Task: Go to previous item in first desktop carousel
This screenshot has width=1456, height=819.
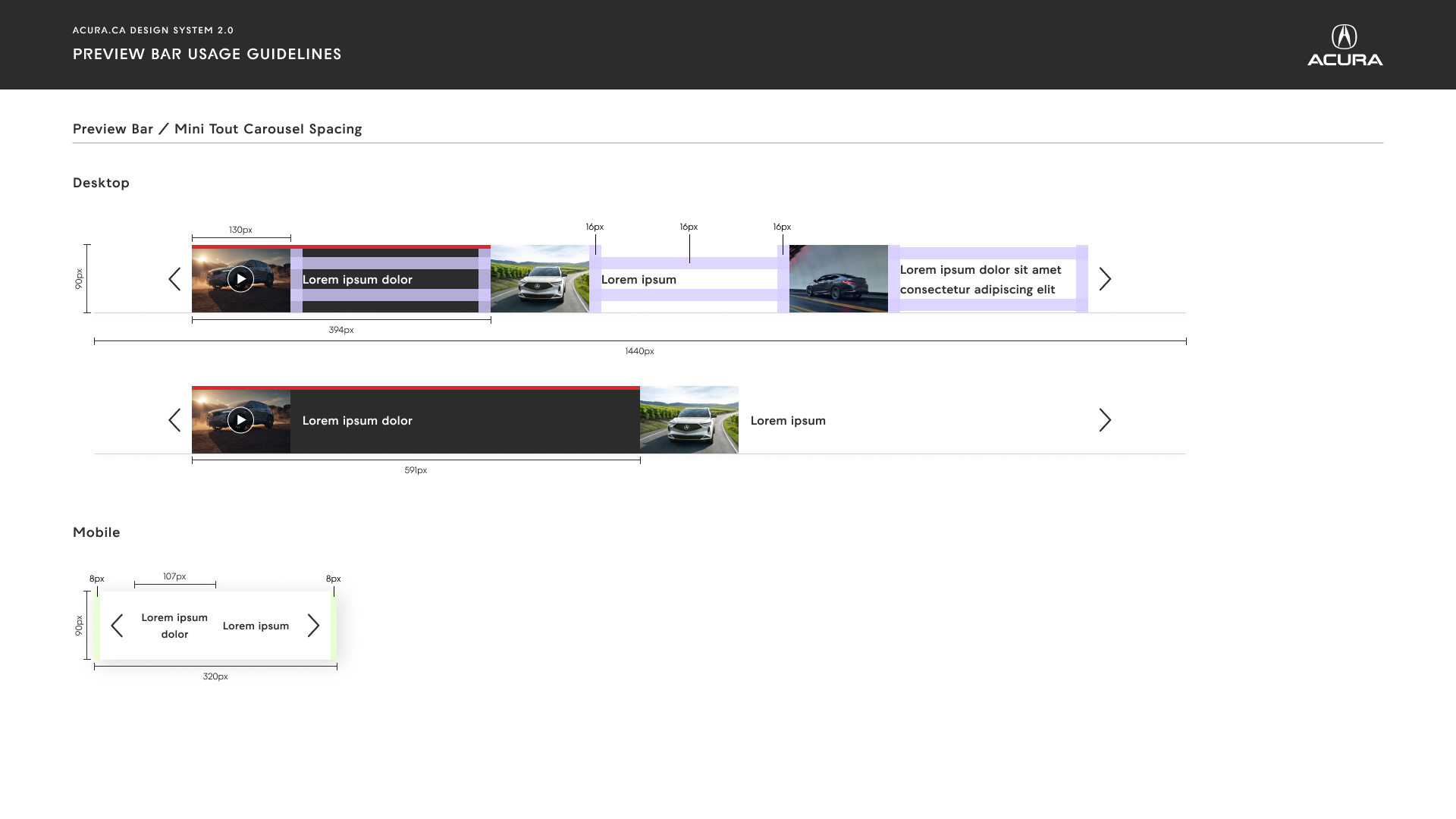Action: click(174, 279)
